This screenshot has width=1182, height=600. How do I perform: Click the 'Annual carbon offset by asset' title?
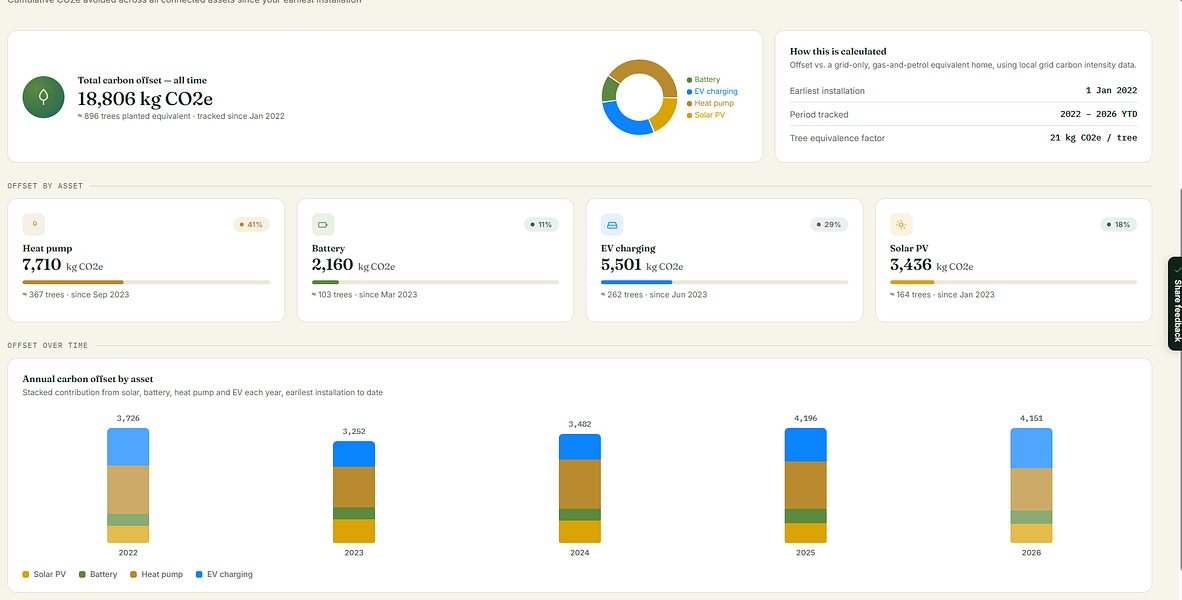pos(88,379)
